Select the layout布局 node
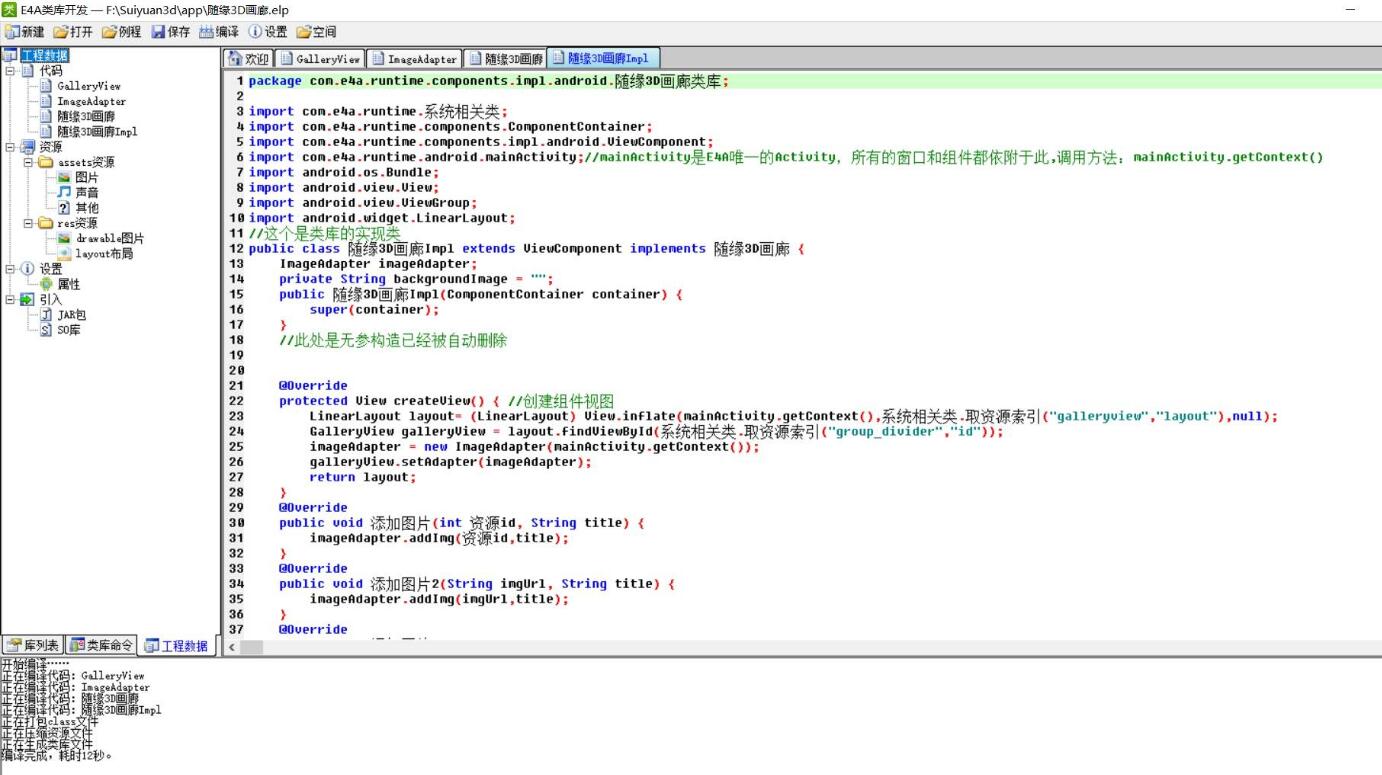Image resolution: width=1382 pixels, height=775 pixels. point(104,253)
